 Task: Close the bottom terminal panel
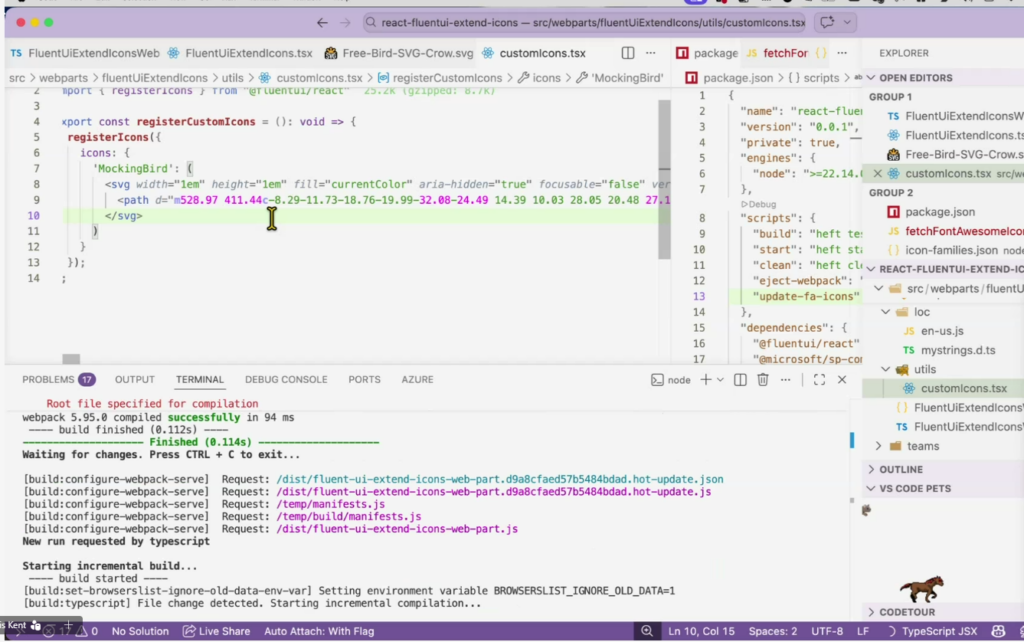pyautogui.click(x=841, y=380)
